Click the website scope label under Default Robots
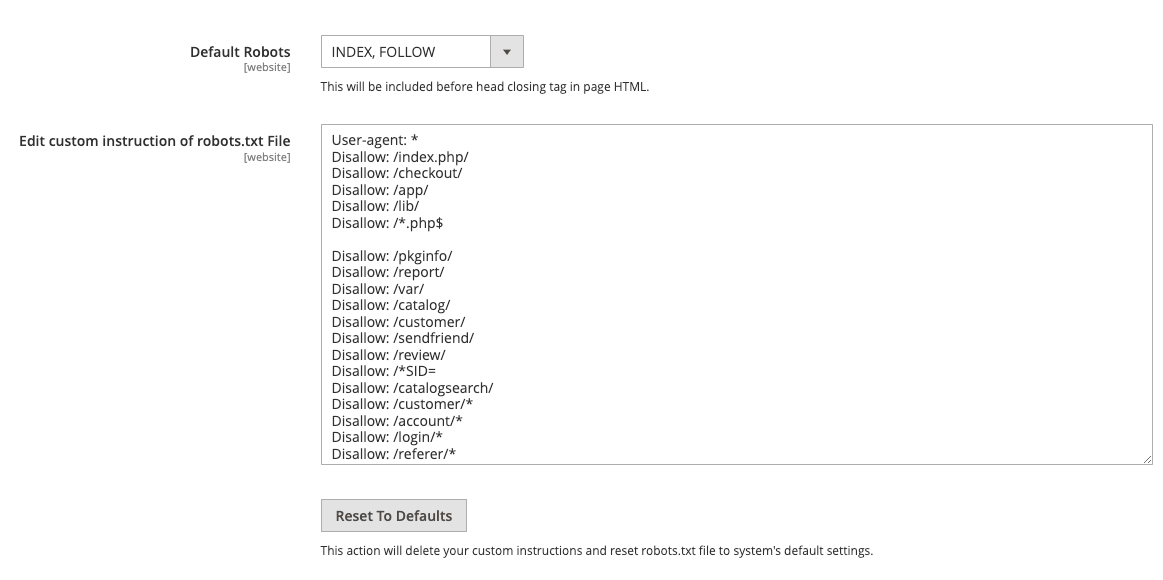This screenshot has width=1163, height=580. [x=267, y=67]
